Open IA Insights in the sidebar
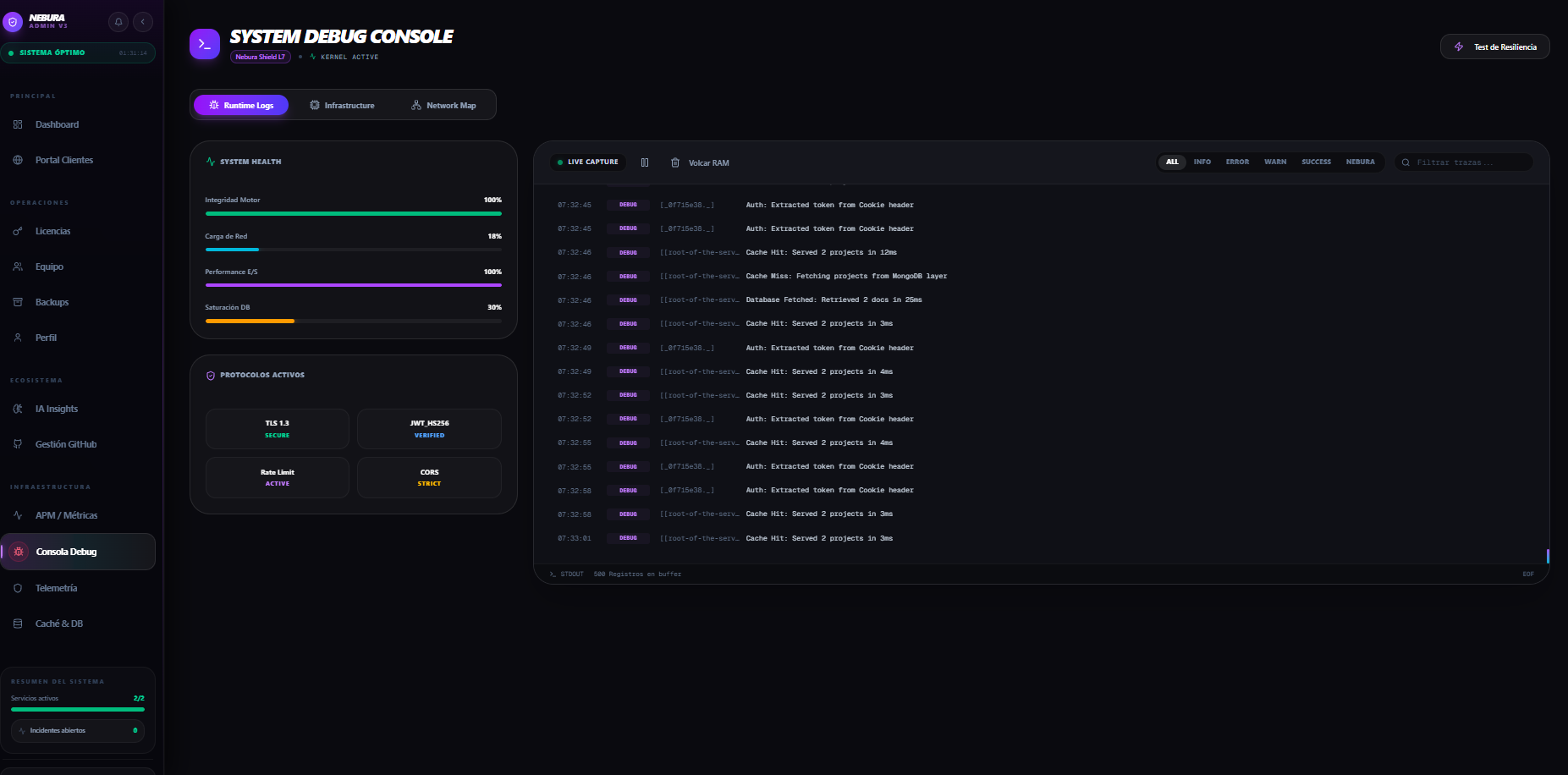Screen dimensions: 1568x775 point(56,409)
